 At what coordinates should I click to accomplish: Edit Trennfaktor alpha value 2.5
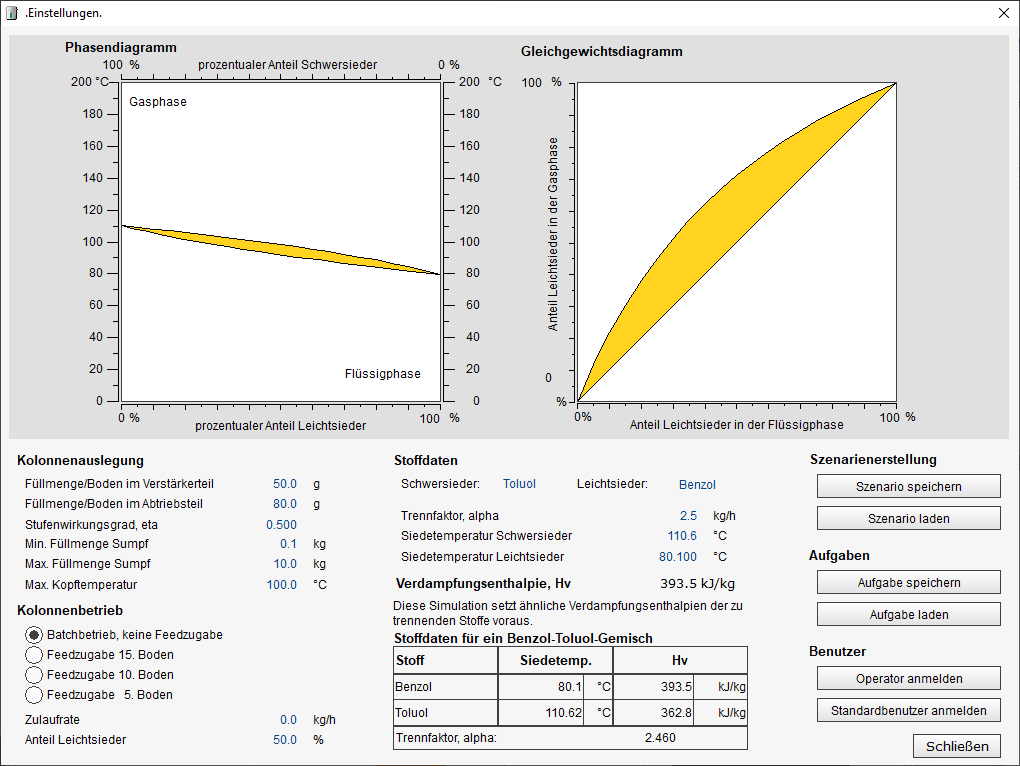tap(688, 516)
